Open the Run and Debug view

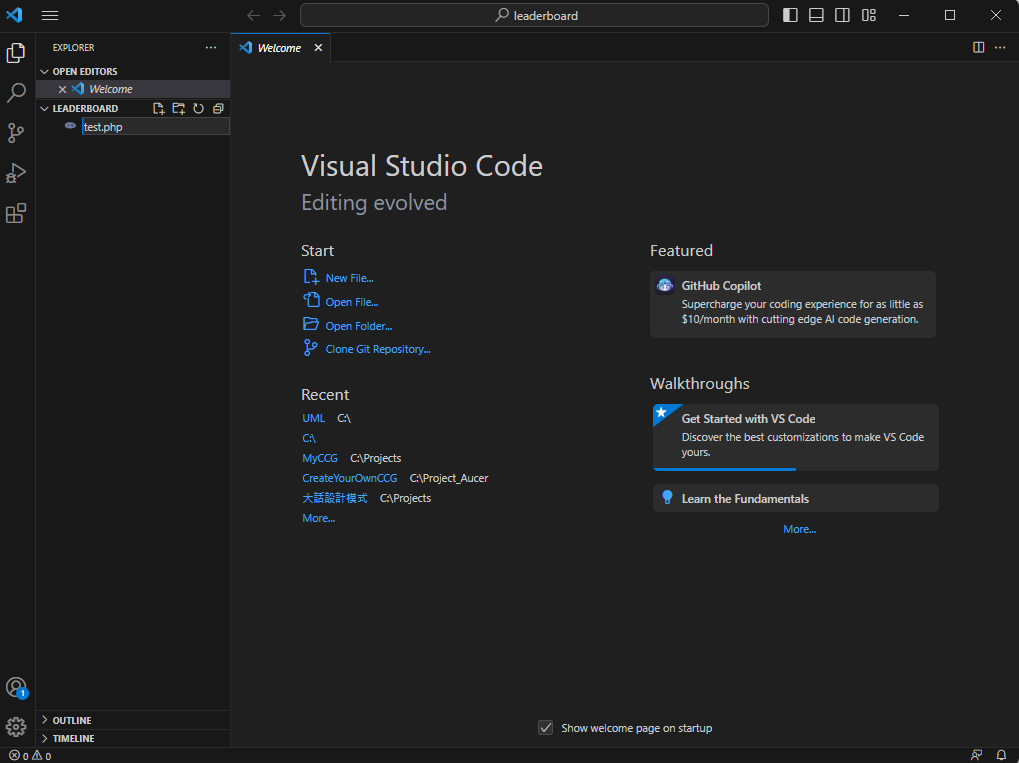tap(16, 173)
